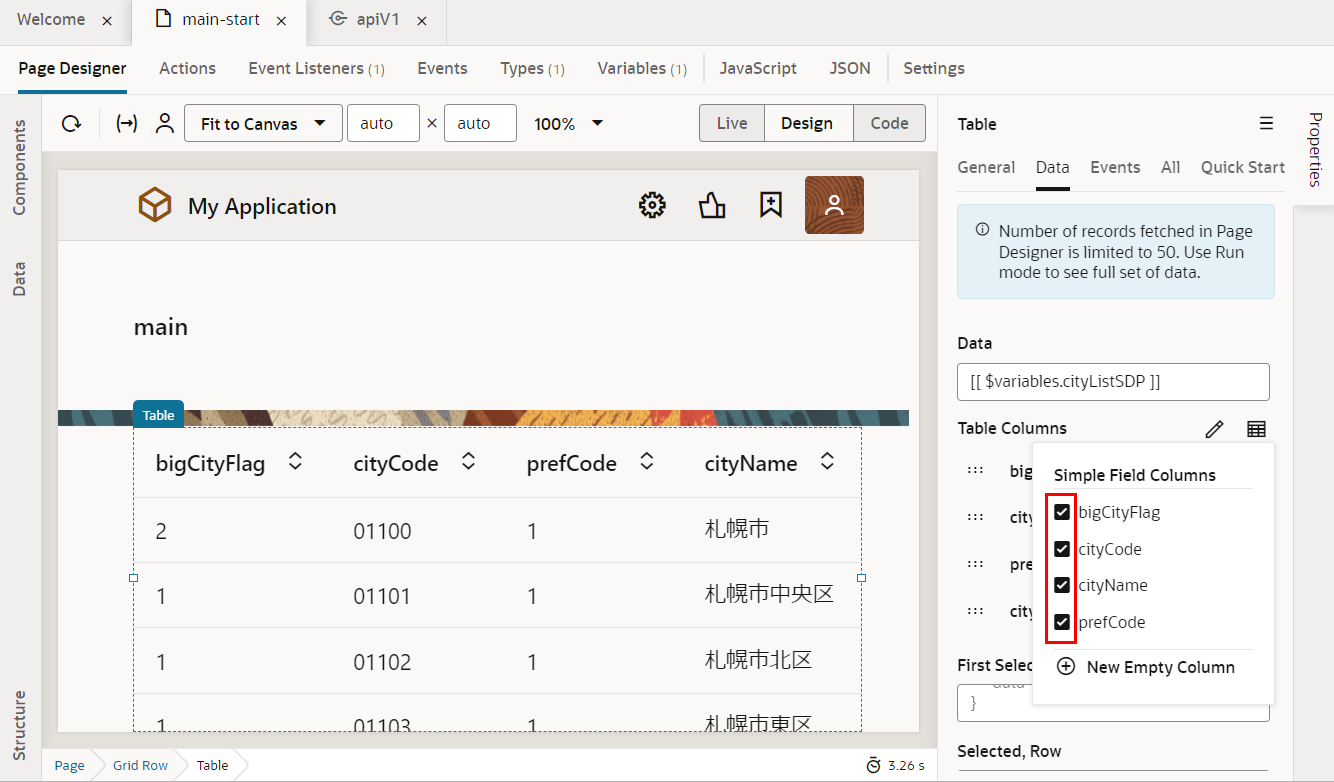Click the bookmark icon in app header
Screen dimensions: 1334x782
[x=770, y=206]
